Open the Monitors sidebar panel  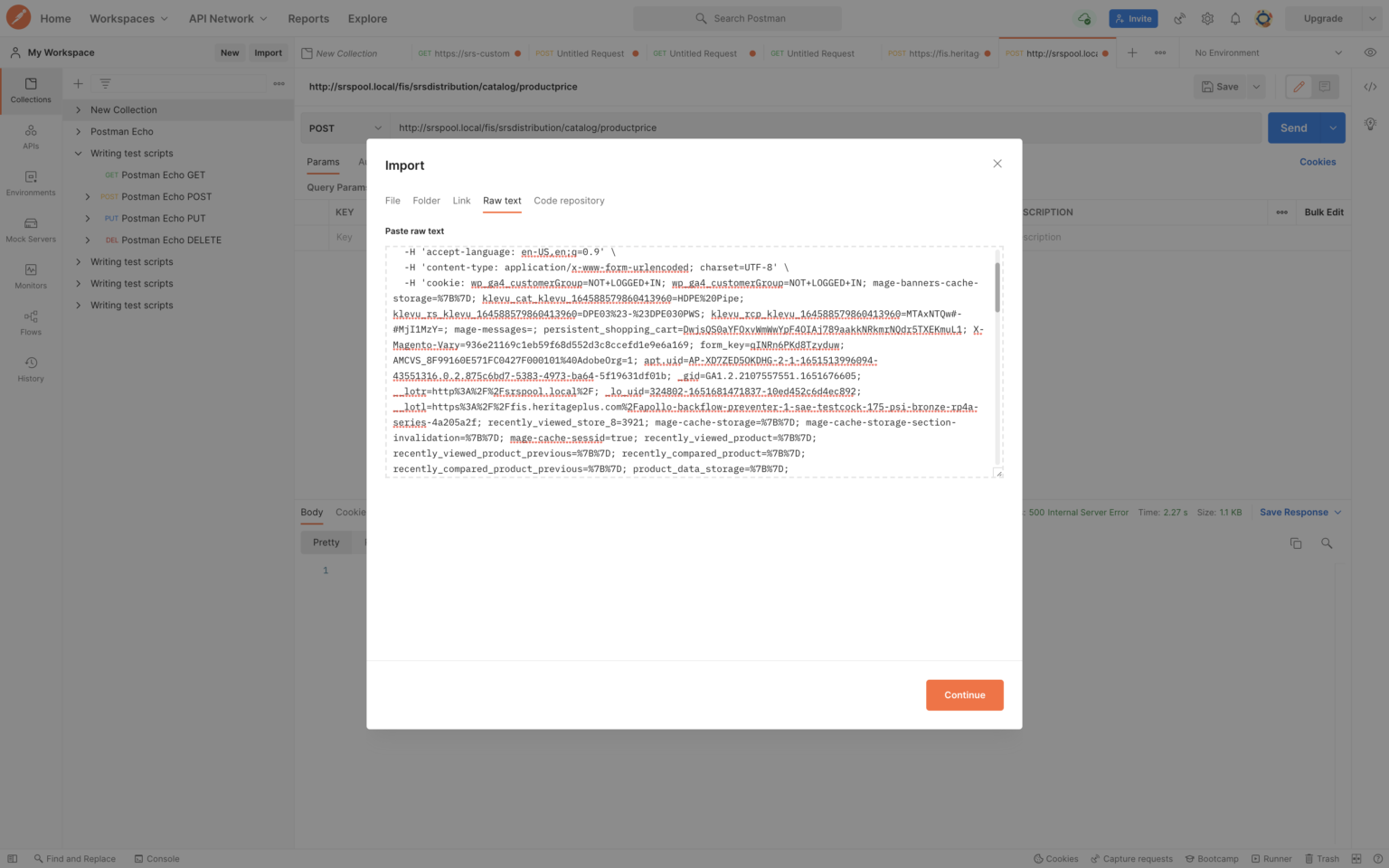31,277
